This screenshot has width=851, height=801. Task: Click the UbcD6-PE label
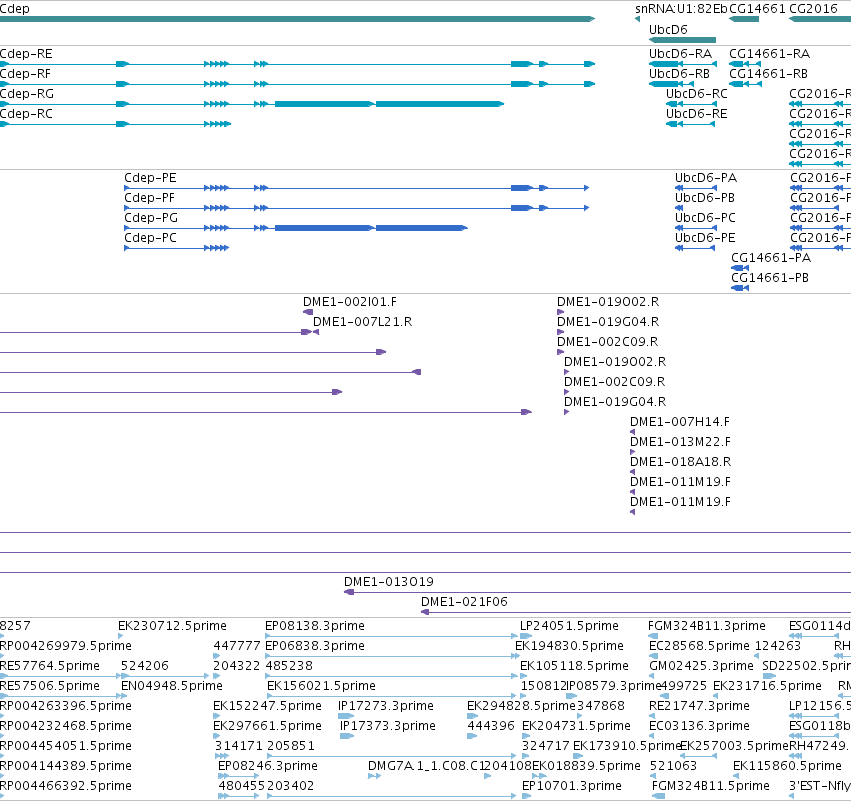coord(706,238)
